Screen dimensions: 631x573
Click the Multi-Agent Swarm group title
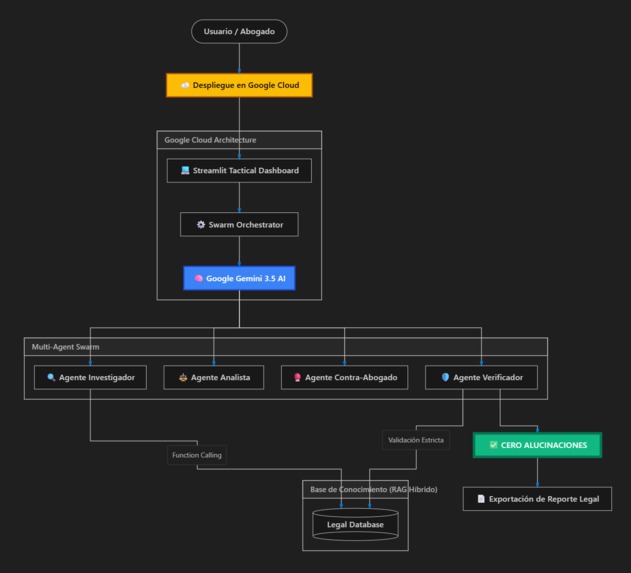65,347
